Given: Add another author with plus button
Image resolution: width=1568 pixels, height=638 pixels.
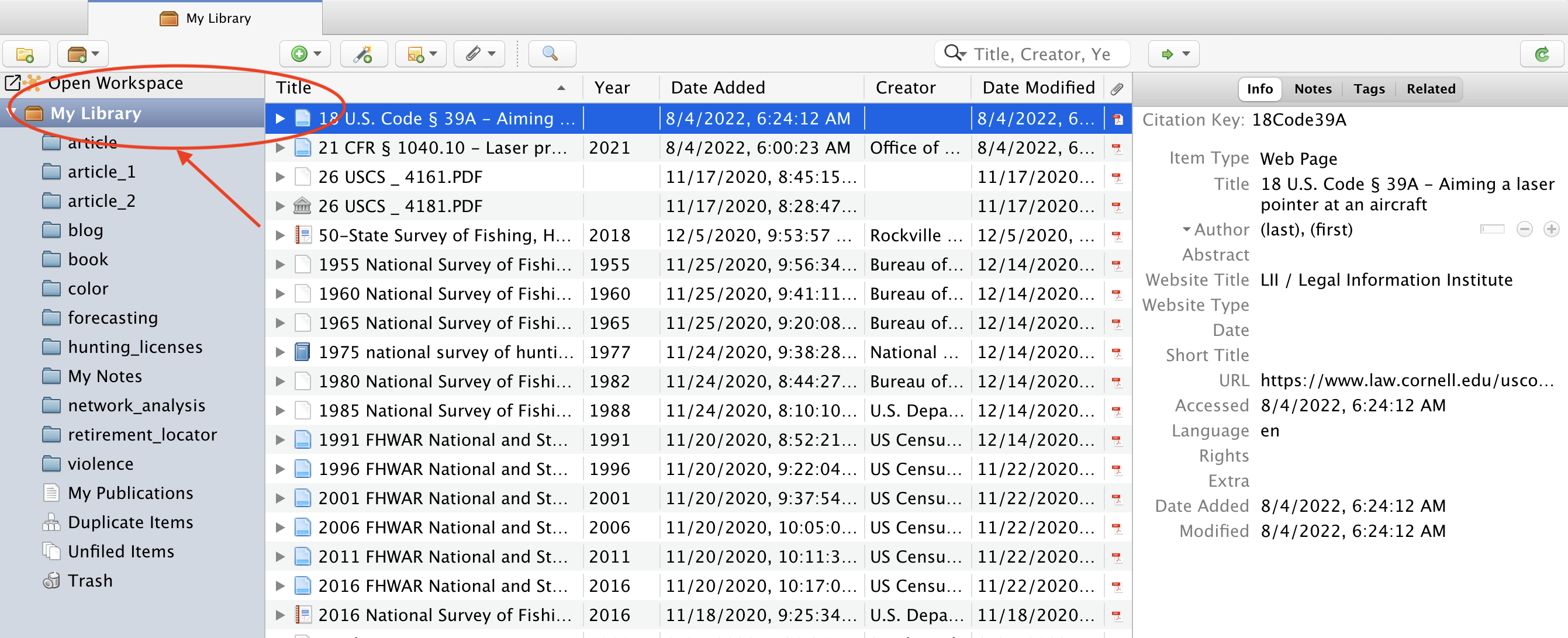Looking at the screenshot, I should (x=1550, y=229).
